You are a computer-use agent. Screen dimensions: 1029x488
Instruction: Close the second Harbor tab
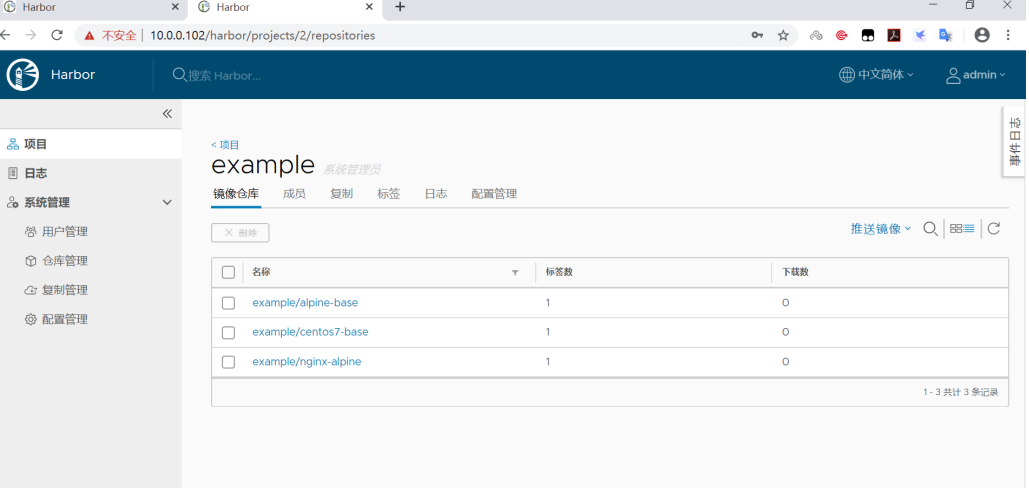[369, 7]
